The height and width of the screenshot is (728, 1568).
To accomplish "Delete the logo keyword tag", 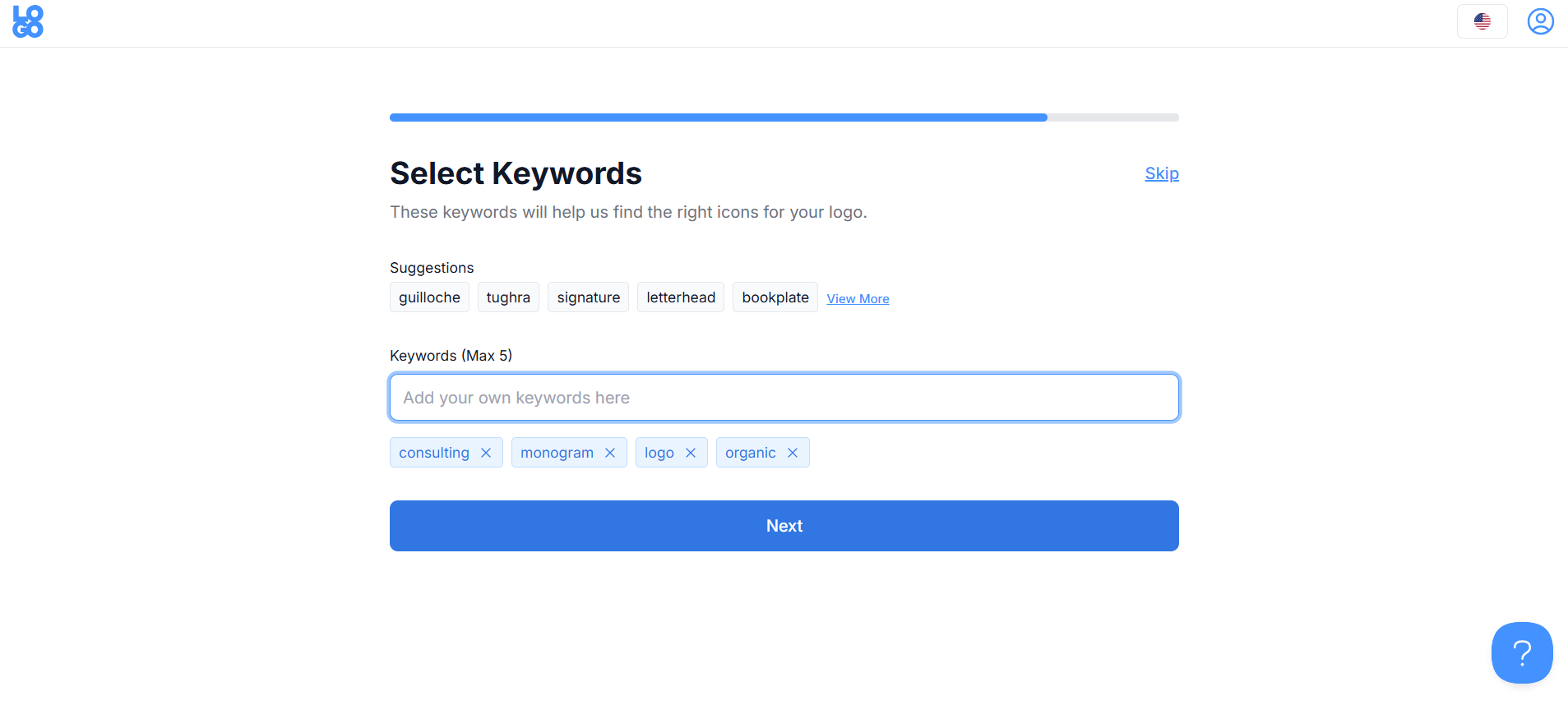I will coord(691,453).
